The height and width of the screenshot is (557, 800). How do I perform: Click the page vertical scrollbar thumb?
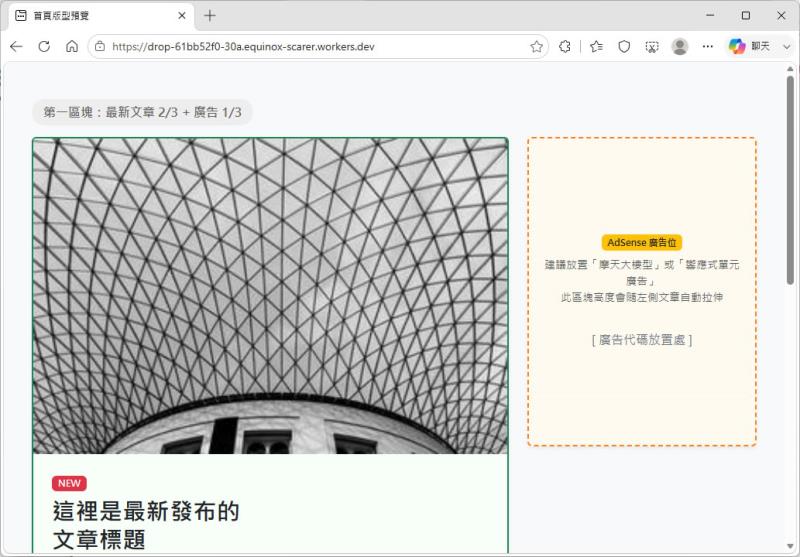(x=790, y=180)
